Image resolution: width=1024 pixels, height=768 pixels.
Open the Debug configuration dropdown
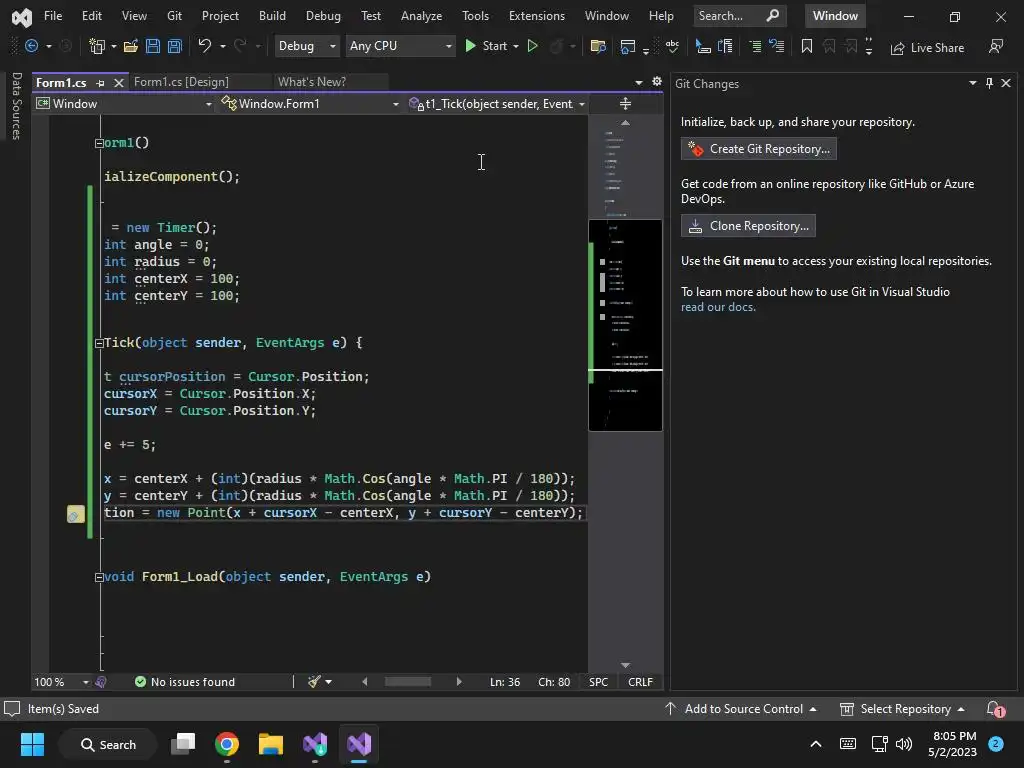click(306, 46)
